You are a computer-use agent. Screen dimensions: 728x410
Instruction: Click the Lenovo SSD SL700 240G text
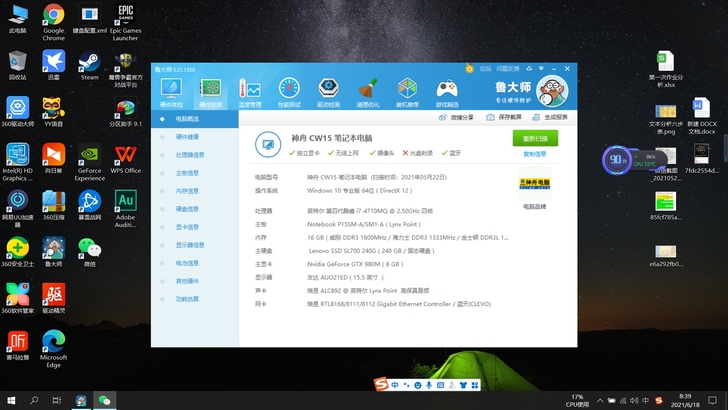(372, 251)
